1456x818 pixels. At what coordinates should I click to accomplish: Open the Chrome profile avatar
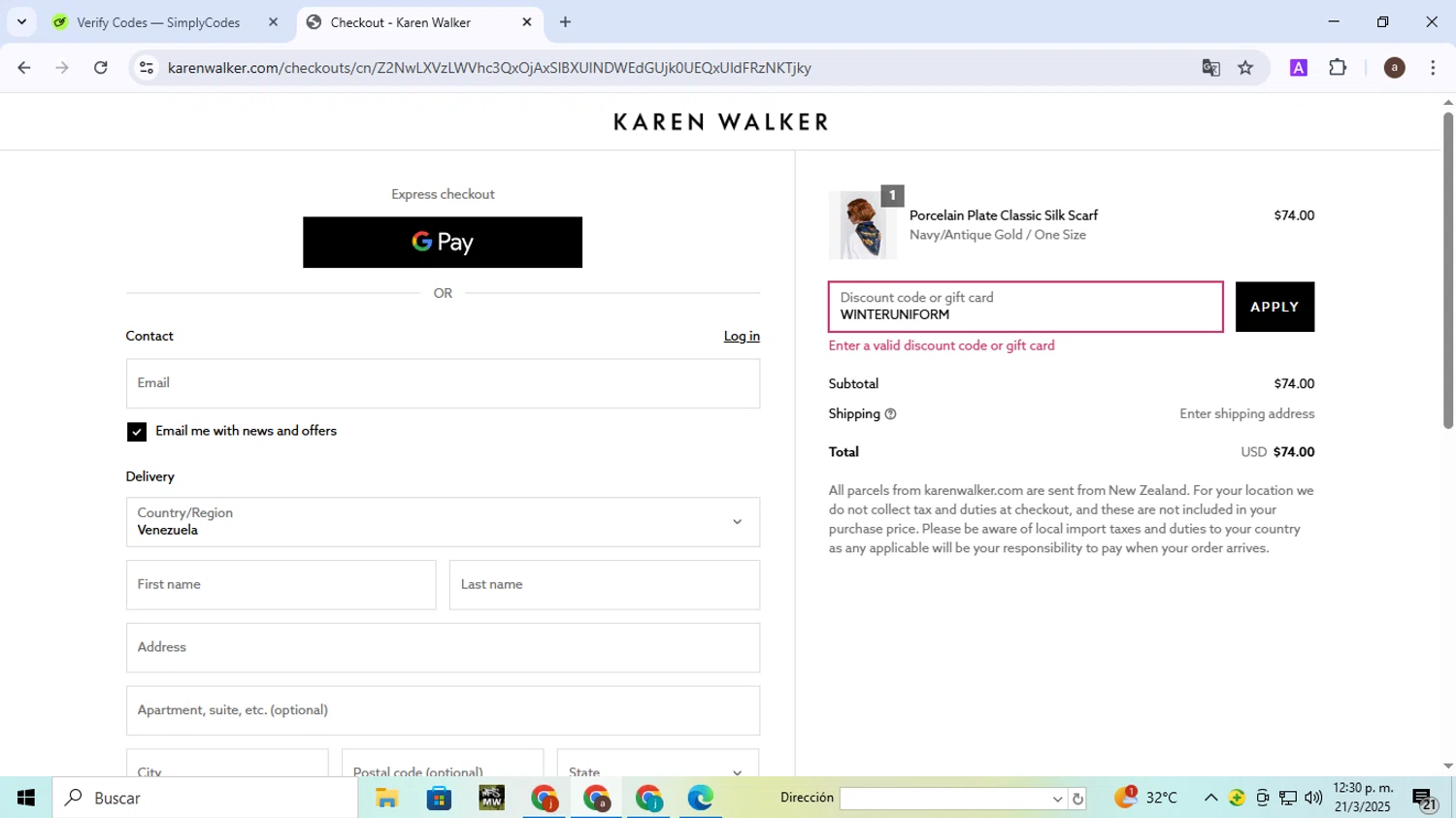(x=1394, y=68)
